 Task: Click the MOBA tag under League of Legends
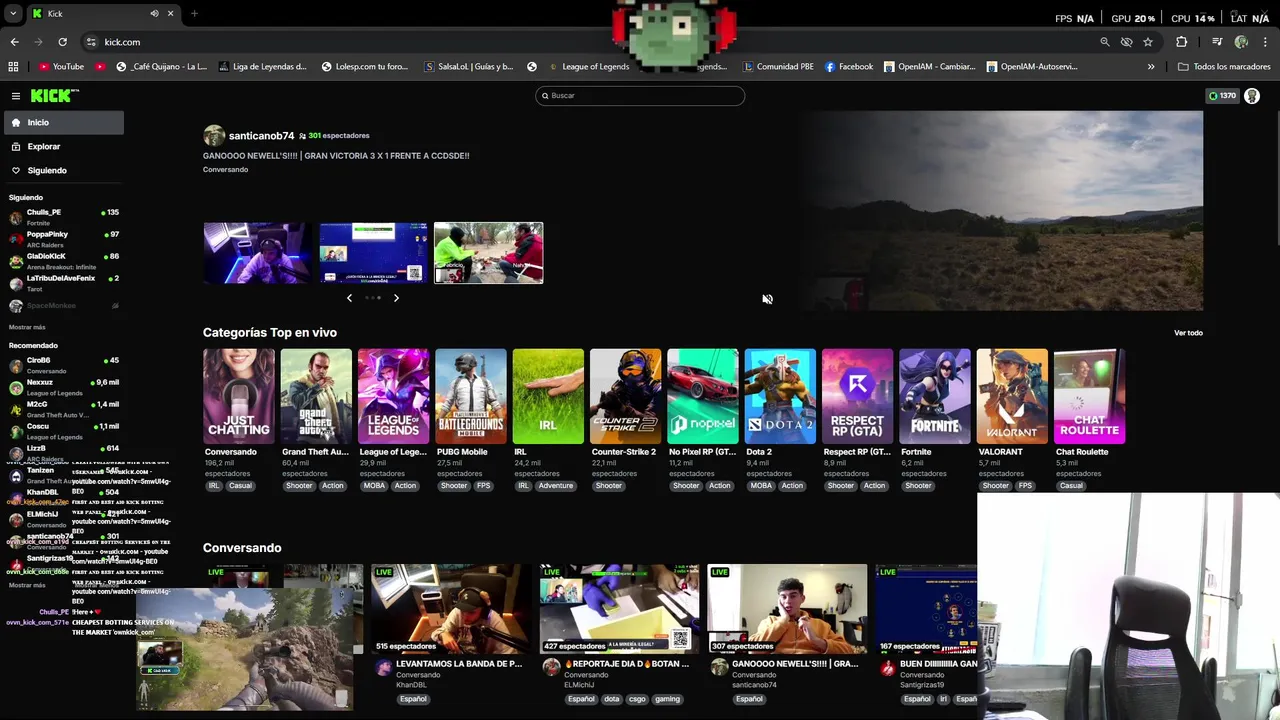coord(373,486)
